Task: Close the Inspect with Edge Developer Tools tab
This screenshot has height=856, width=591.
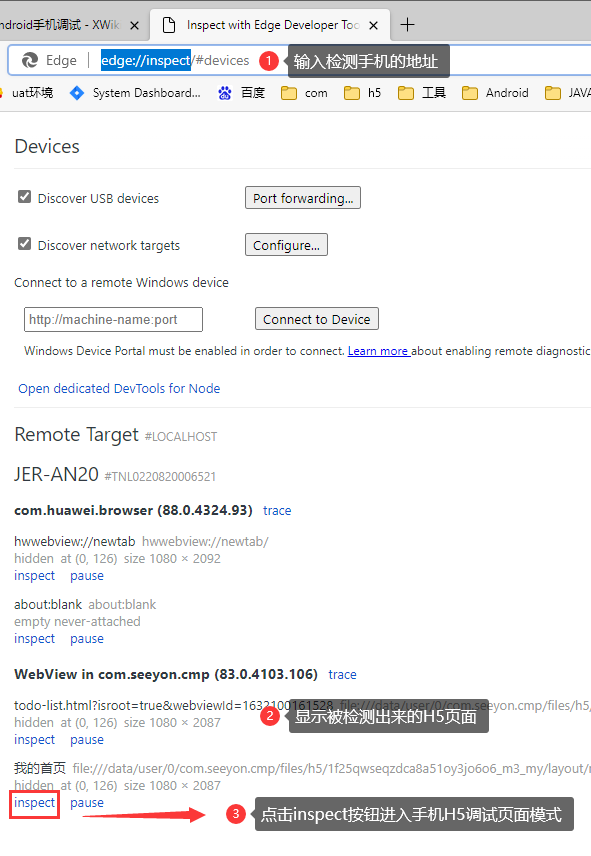Action: point(373,25)
